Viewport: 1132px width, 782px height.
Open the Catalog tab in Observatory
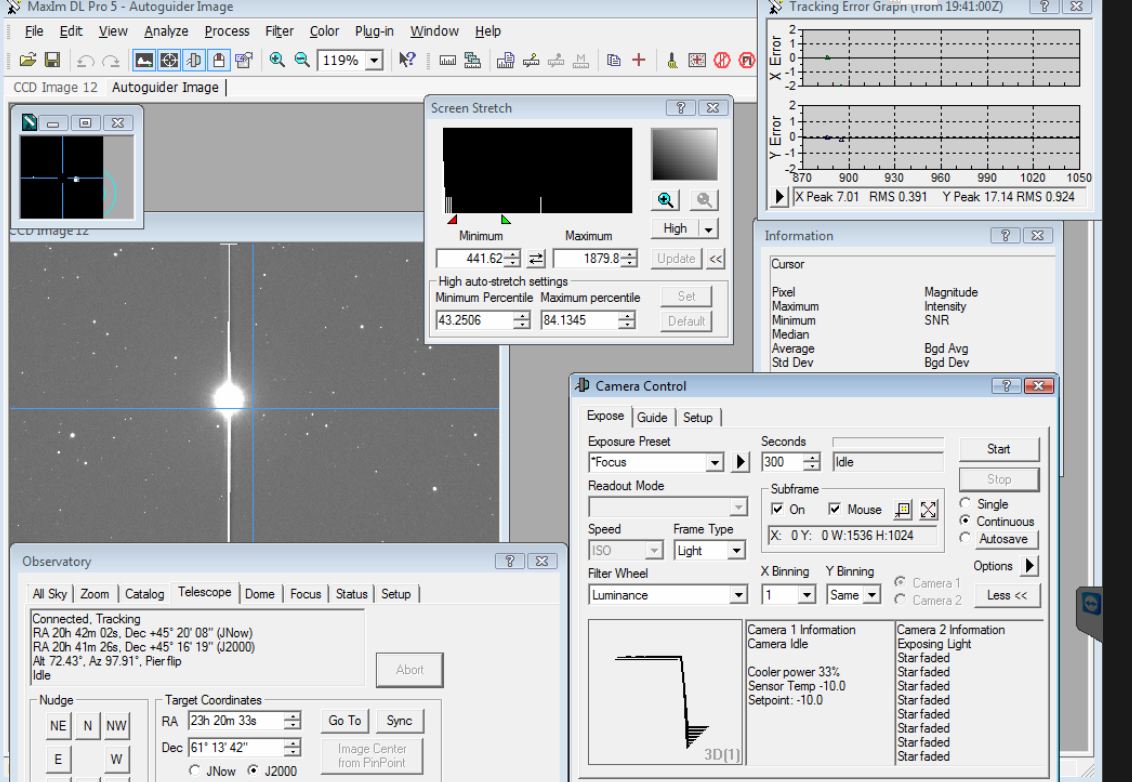(x=144, y=594)
